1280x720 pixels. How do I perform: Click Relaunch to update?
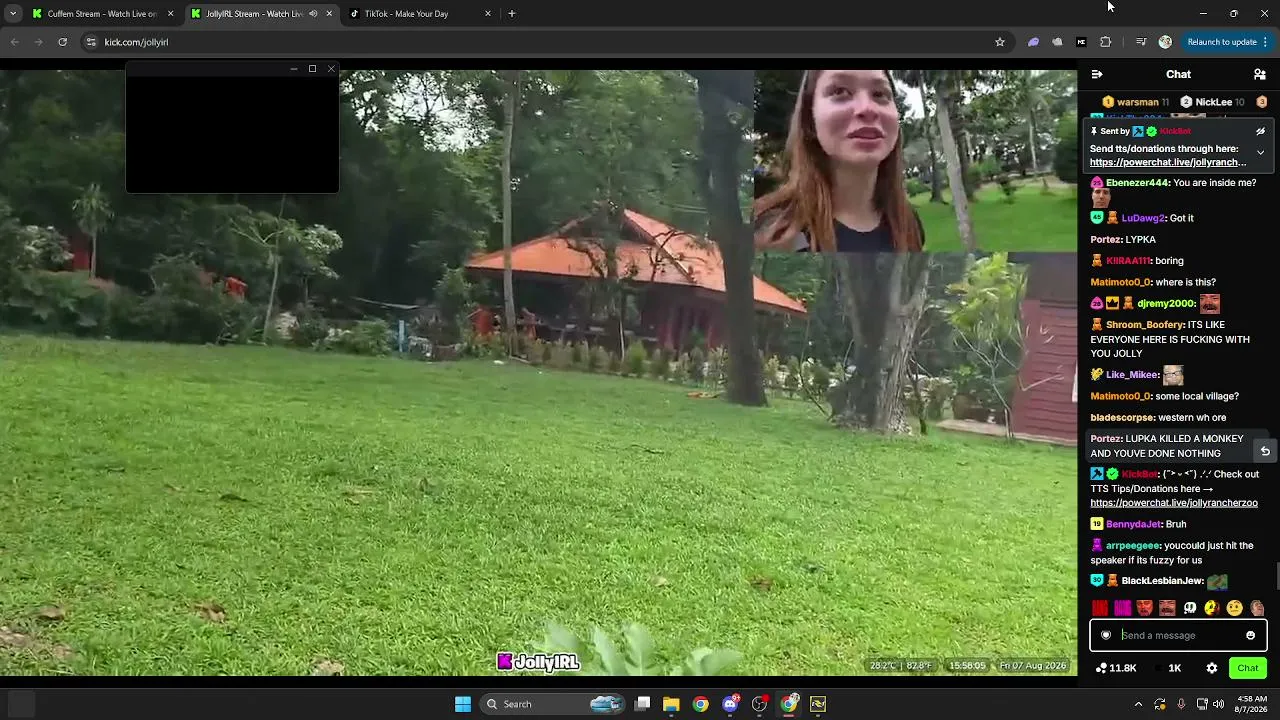1222,42
